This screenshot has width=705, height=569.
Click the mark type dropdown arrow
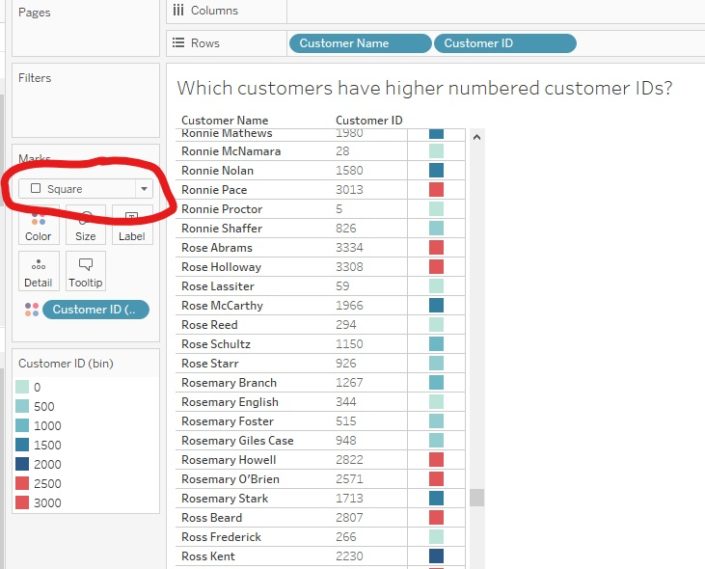click(144, 189)
